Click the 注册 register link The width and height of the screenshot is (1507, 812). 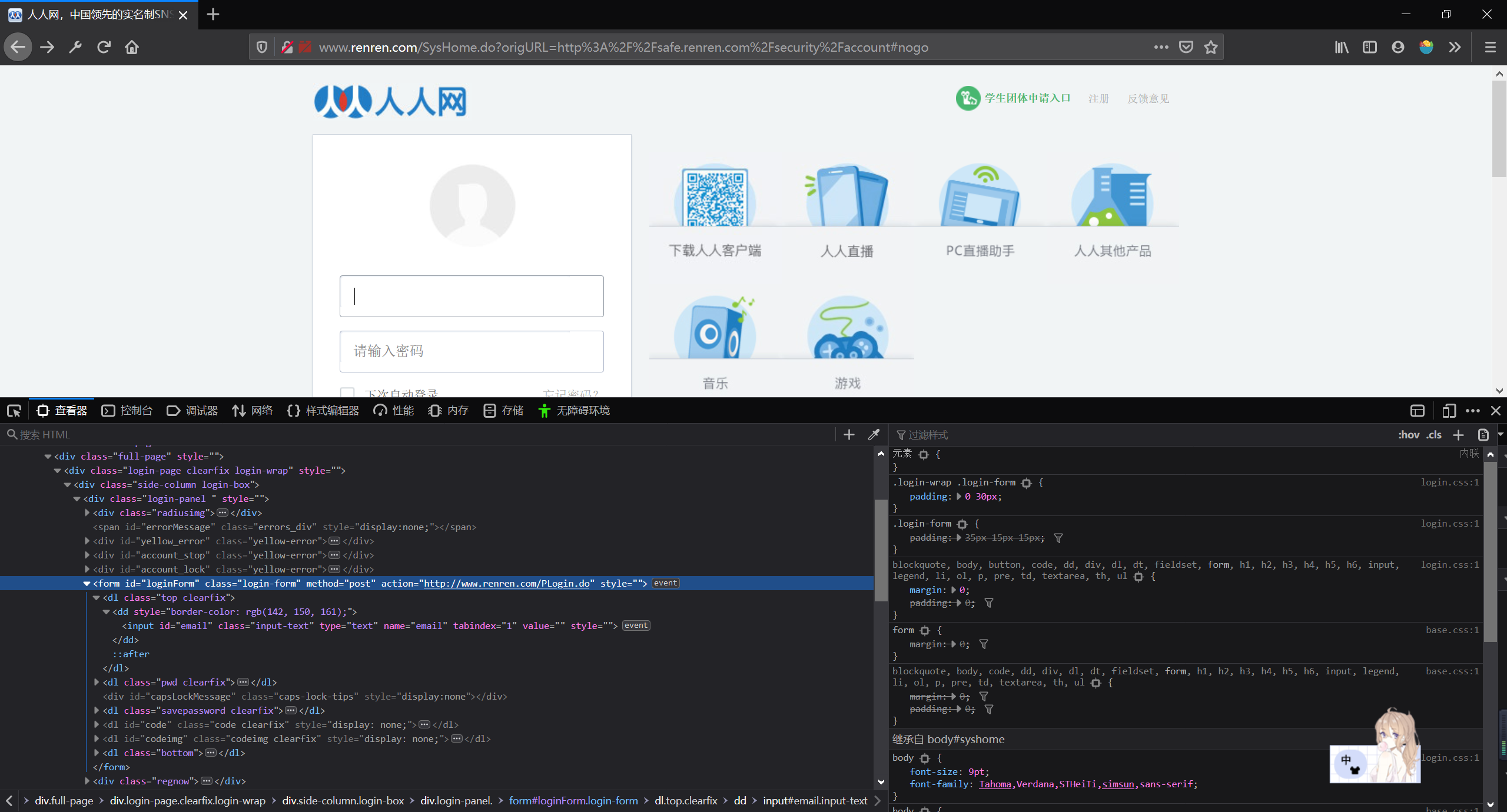(x=1098, y=99)
